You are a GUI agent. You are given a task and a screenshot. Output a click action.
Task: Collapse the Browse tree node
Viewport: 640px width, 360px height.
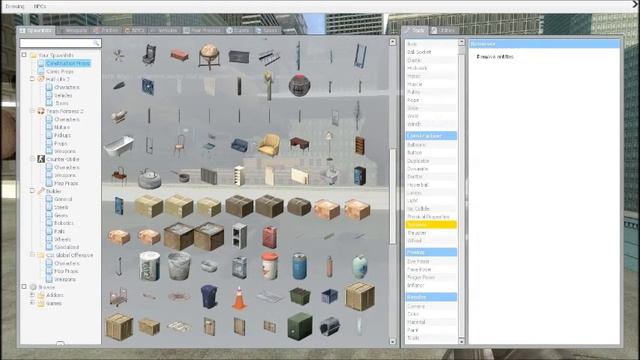24,287
